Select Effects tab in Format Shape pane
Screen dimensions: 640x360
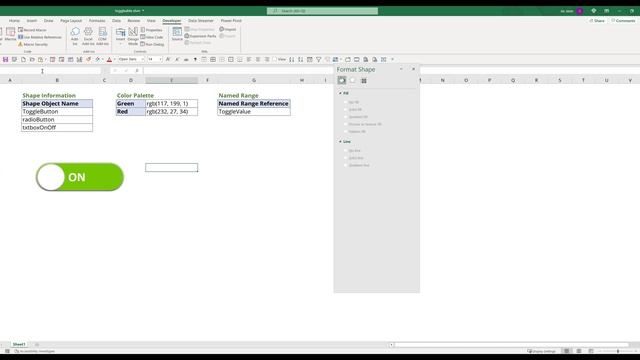[x=353, y=80]
